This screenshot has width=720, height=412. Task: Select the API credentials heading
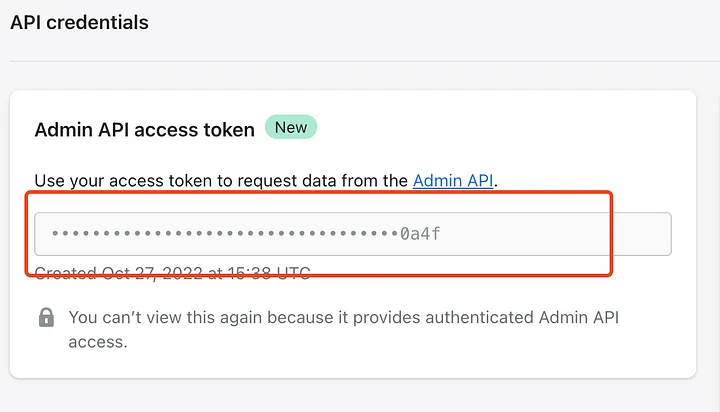point(79,22)
